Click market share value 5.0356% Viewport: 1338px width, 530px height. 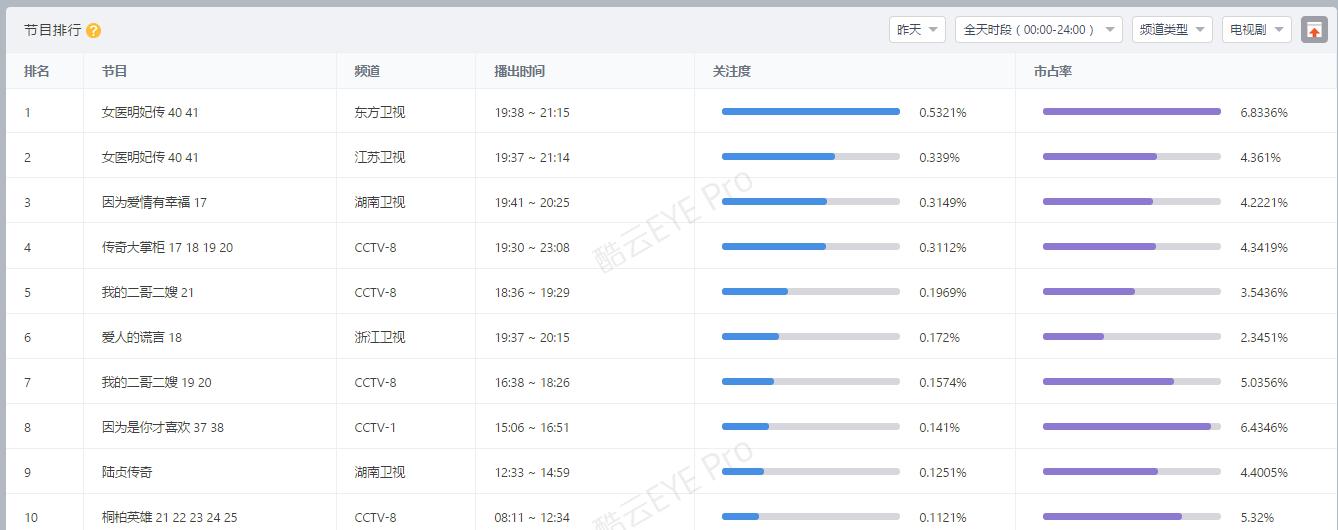[x=1264, y=382]
